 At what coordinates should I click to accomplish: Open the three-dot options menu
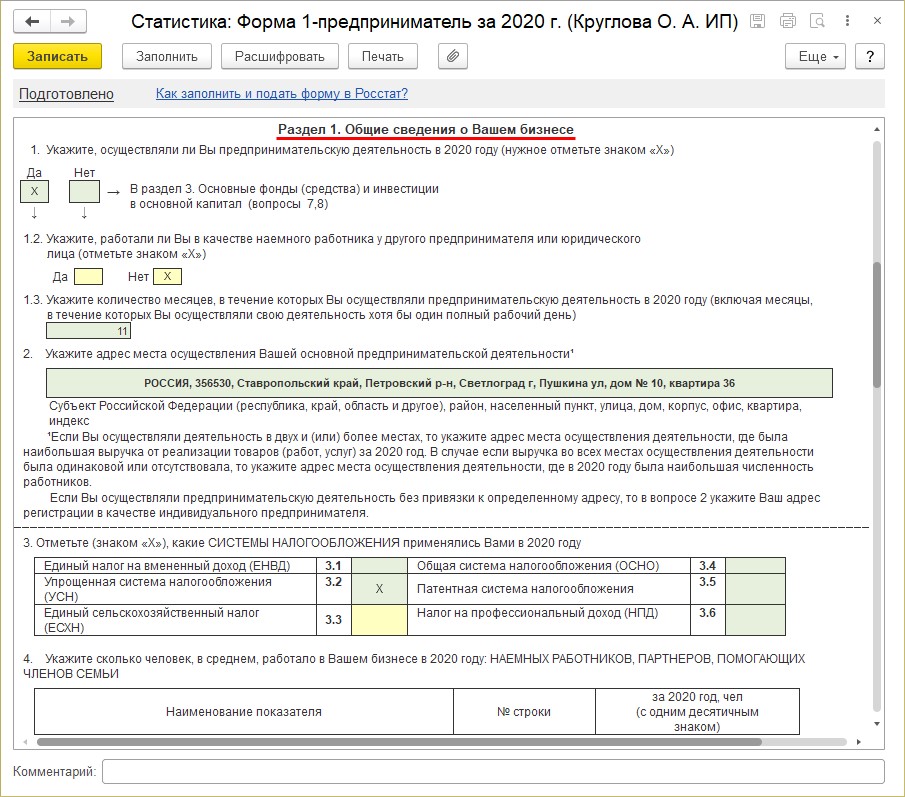847,21
